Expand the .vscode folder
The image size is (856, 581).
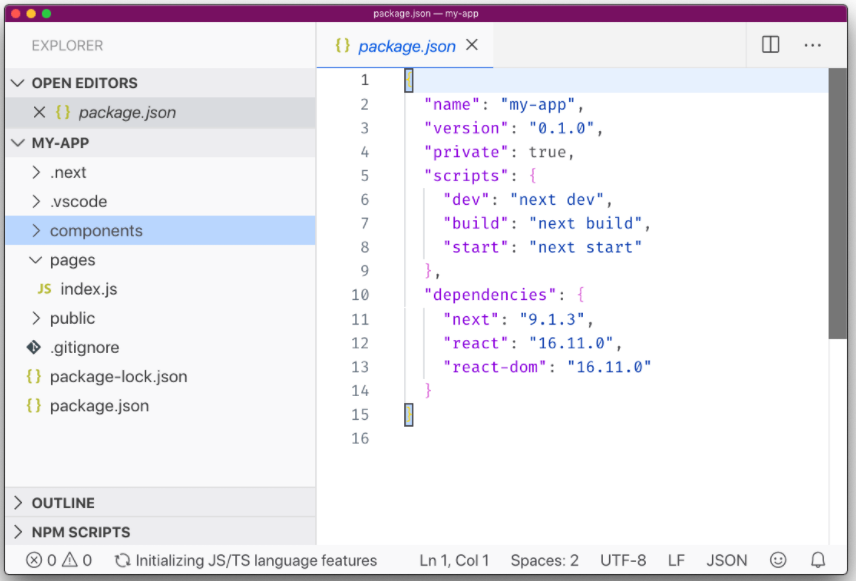[x=36, y=201]
